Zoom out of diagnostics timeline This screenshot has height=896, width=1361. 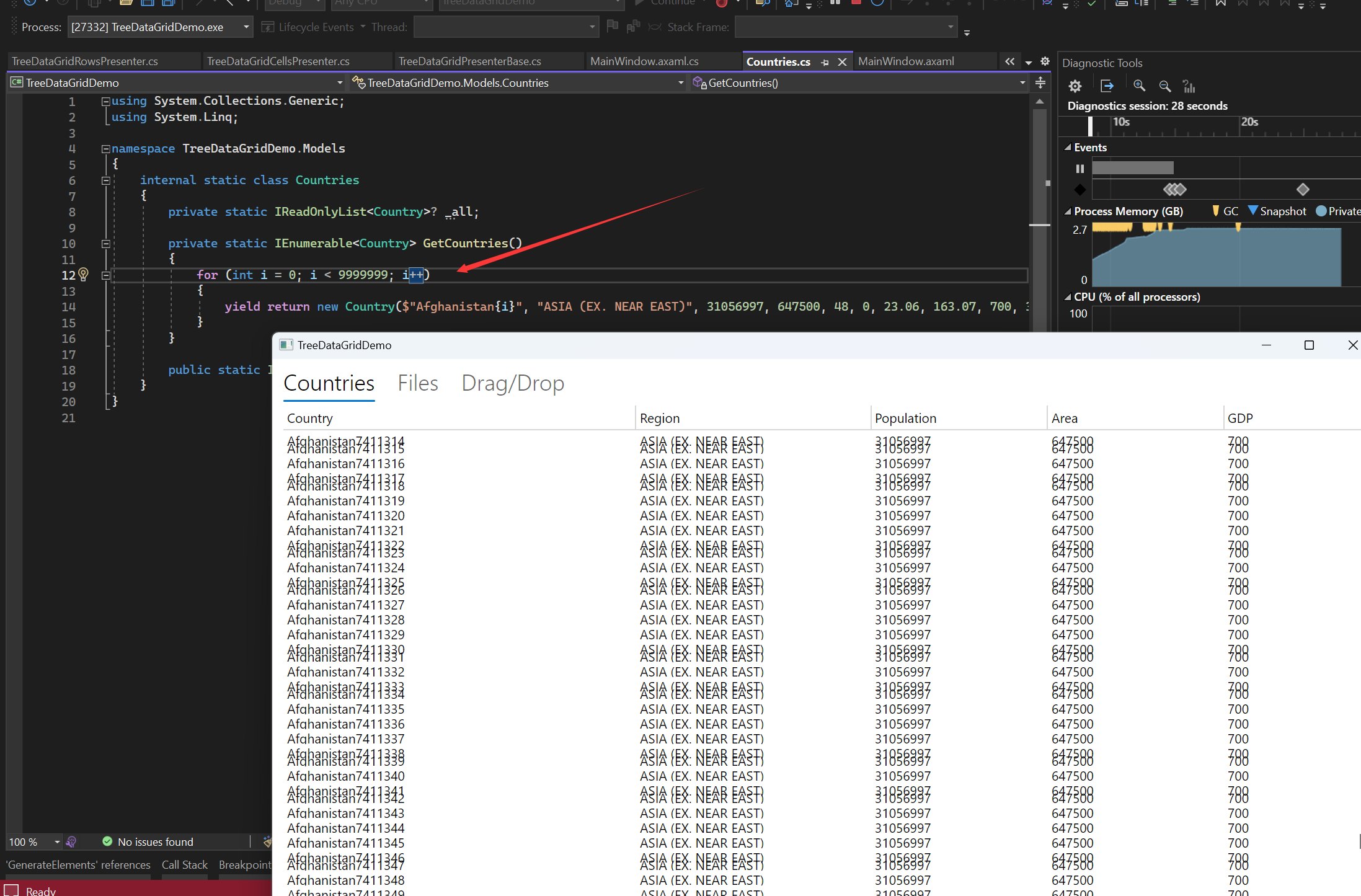[x=1164, y=86]
